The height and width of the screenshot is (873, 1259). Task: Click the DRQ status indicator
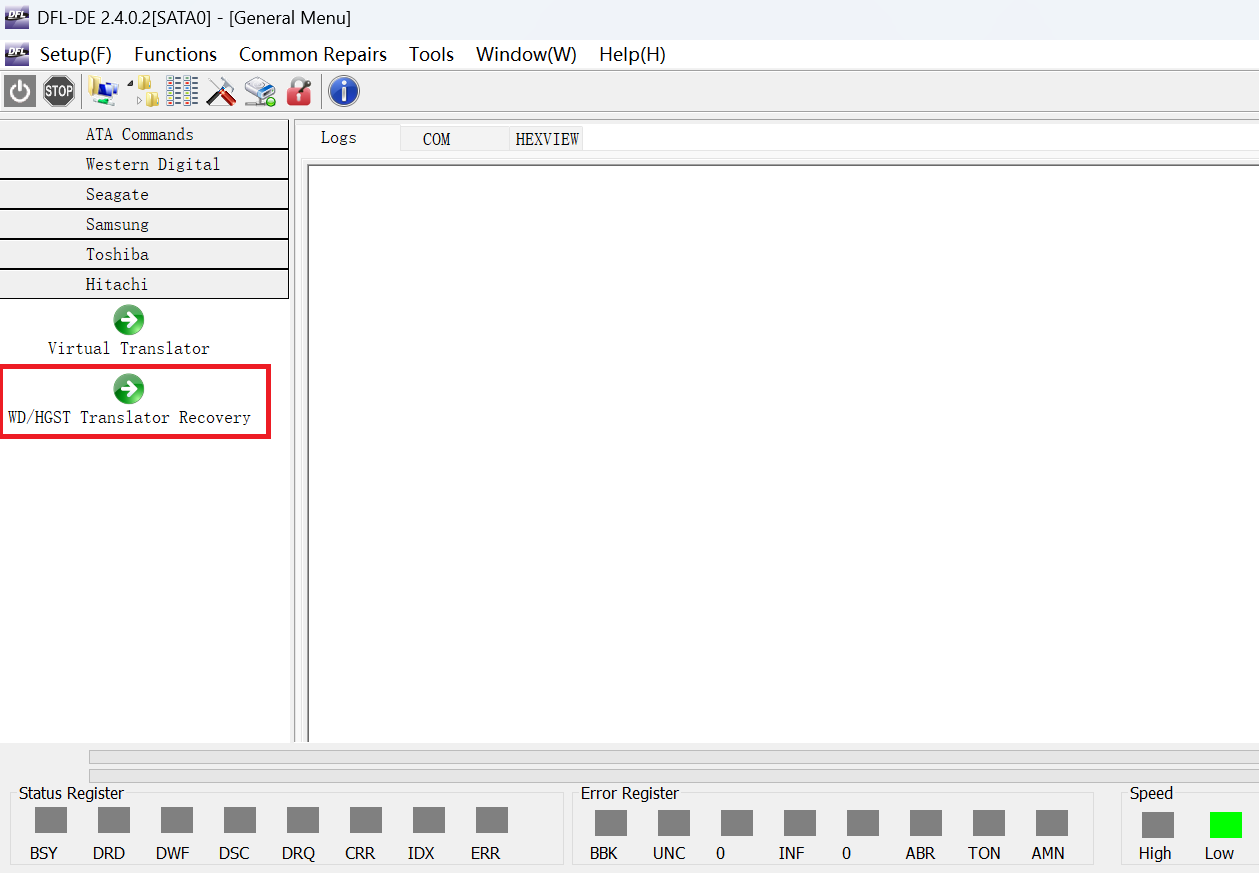tap(303, 821)
